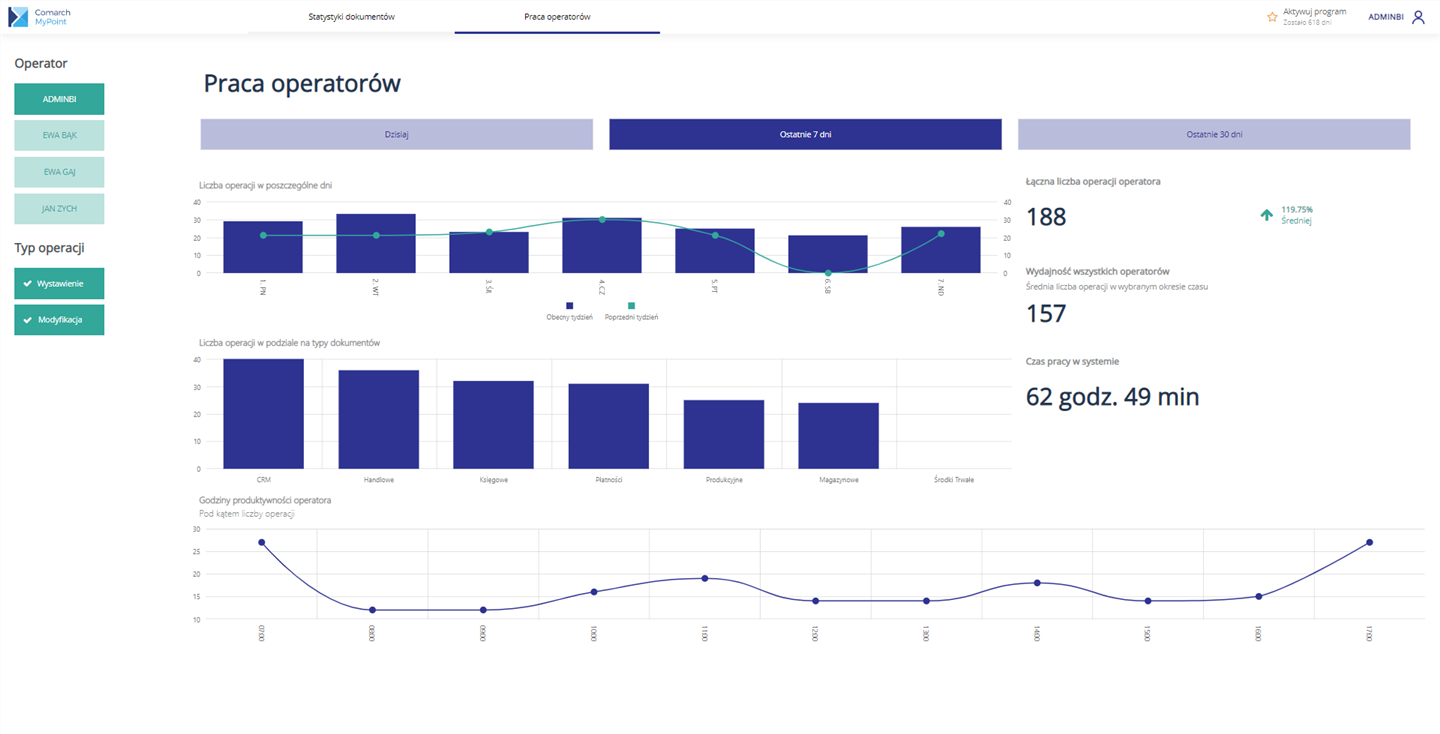Click the Środki Trwałe axis label
Viewport: 1440px width, 734px height.
pyautogui.click(x=953, y=480)
